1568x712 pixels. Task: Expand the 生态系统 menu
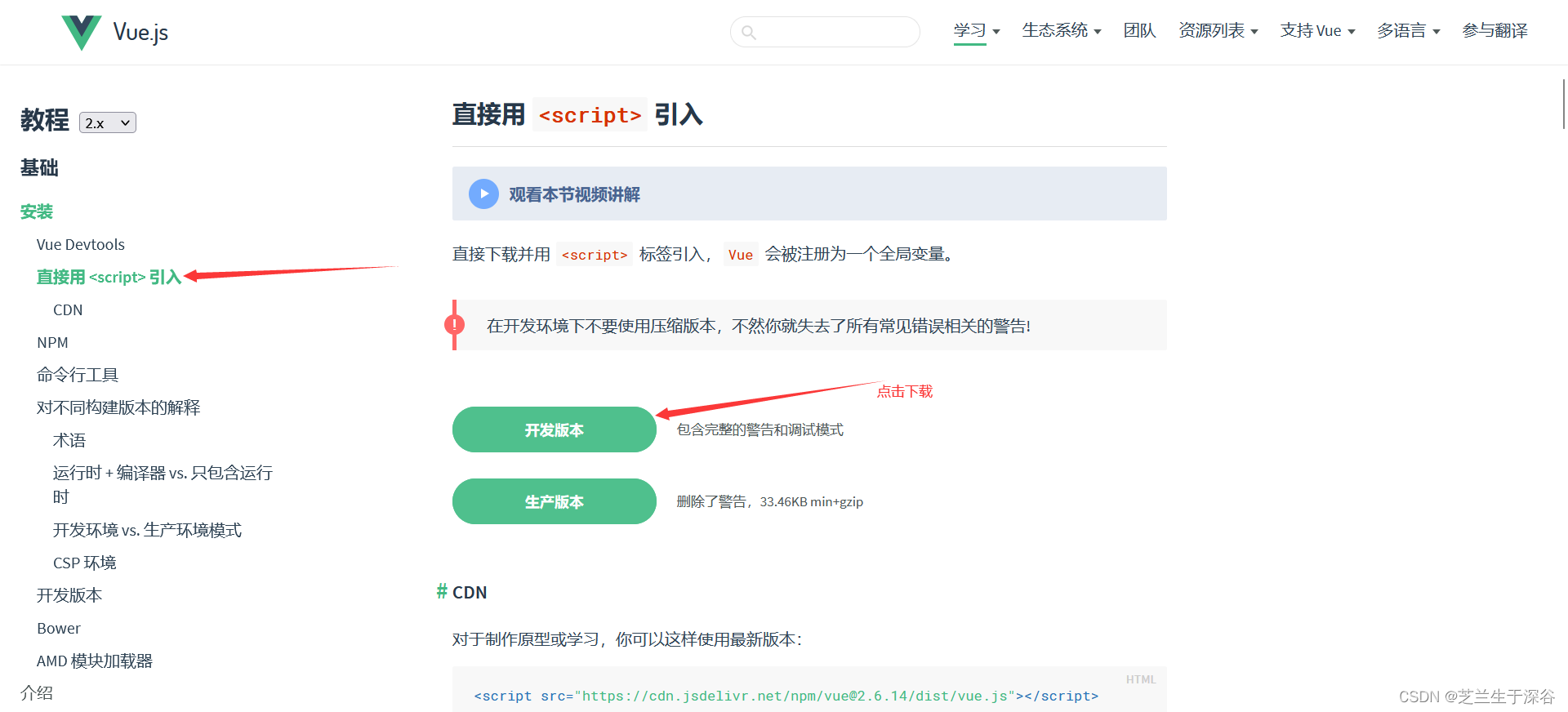[1062, 31]
